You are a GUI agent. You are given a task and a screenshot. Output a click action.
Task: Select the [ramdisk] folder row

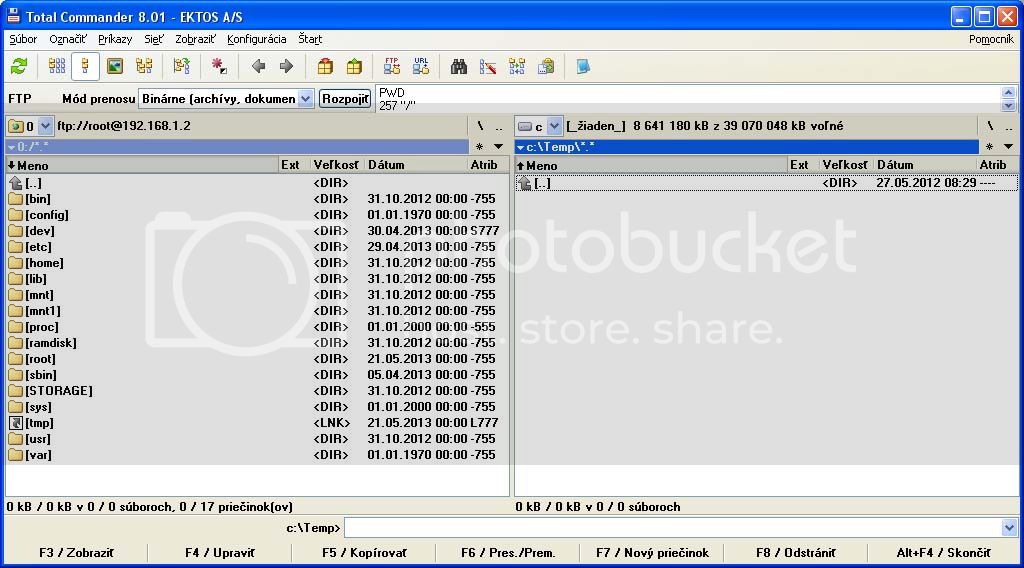(257, 343)
